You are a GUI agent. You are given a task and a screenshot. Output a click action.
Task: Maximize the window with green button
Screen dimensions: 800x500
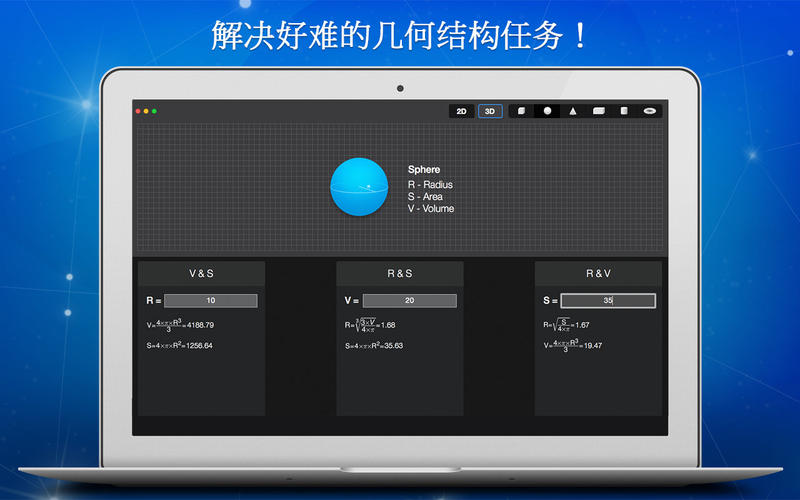point(154,111)
